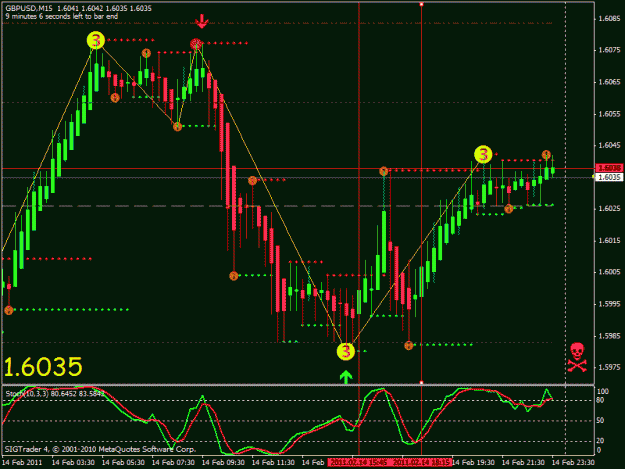The height and width of the screenshot is (469, 625).
Task: Click the '14 Feb 21:30' time axis label
Action: pos(523,462)
